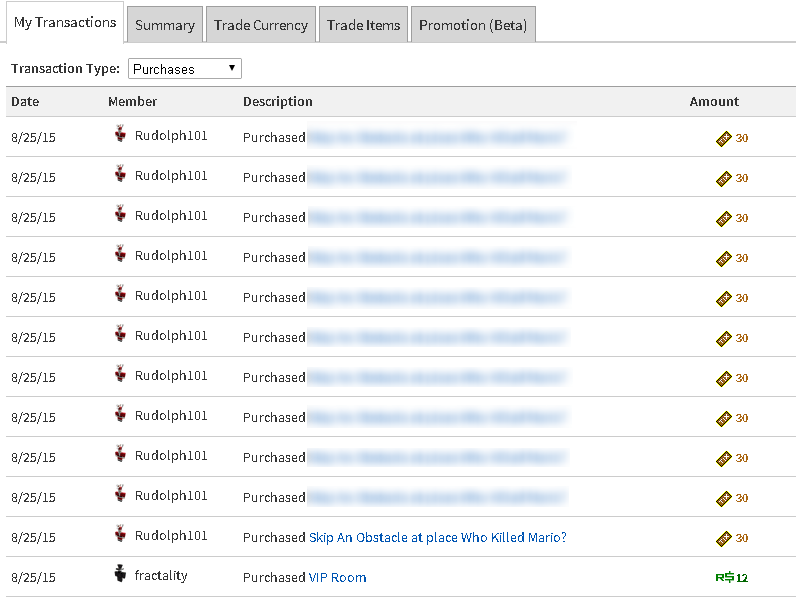Go to the Trade Items tab
Viewport: 796px width, 597px height.
pos(364,25)
